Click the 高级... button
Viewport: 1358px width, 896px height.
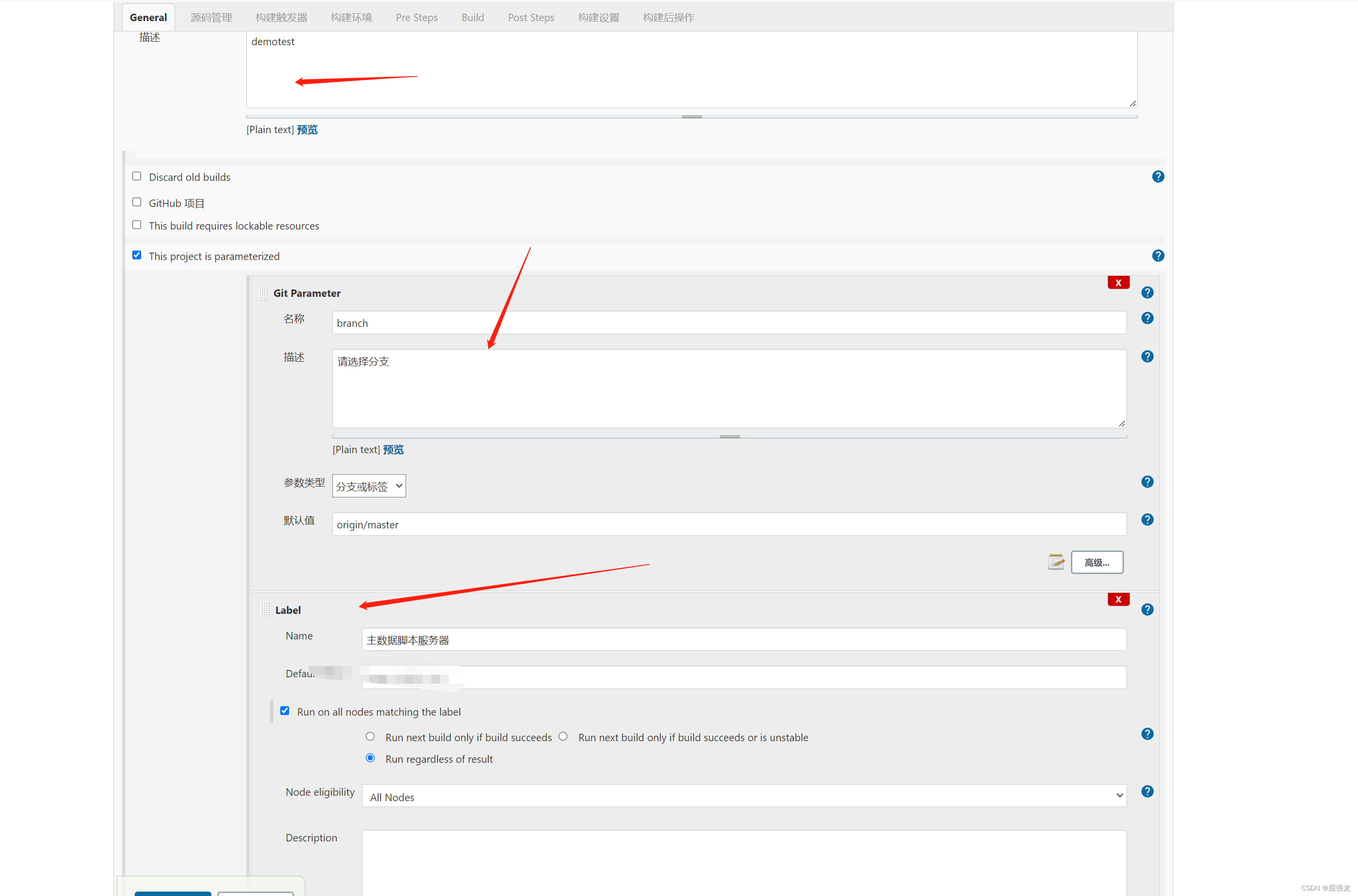[1097, 562]
